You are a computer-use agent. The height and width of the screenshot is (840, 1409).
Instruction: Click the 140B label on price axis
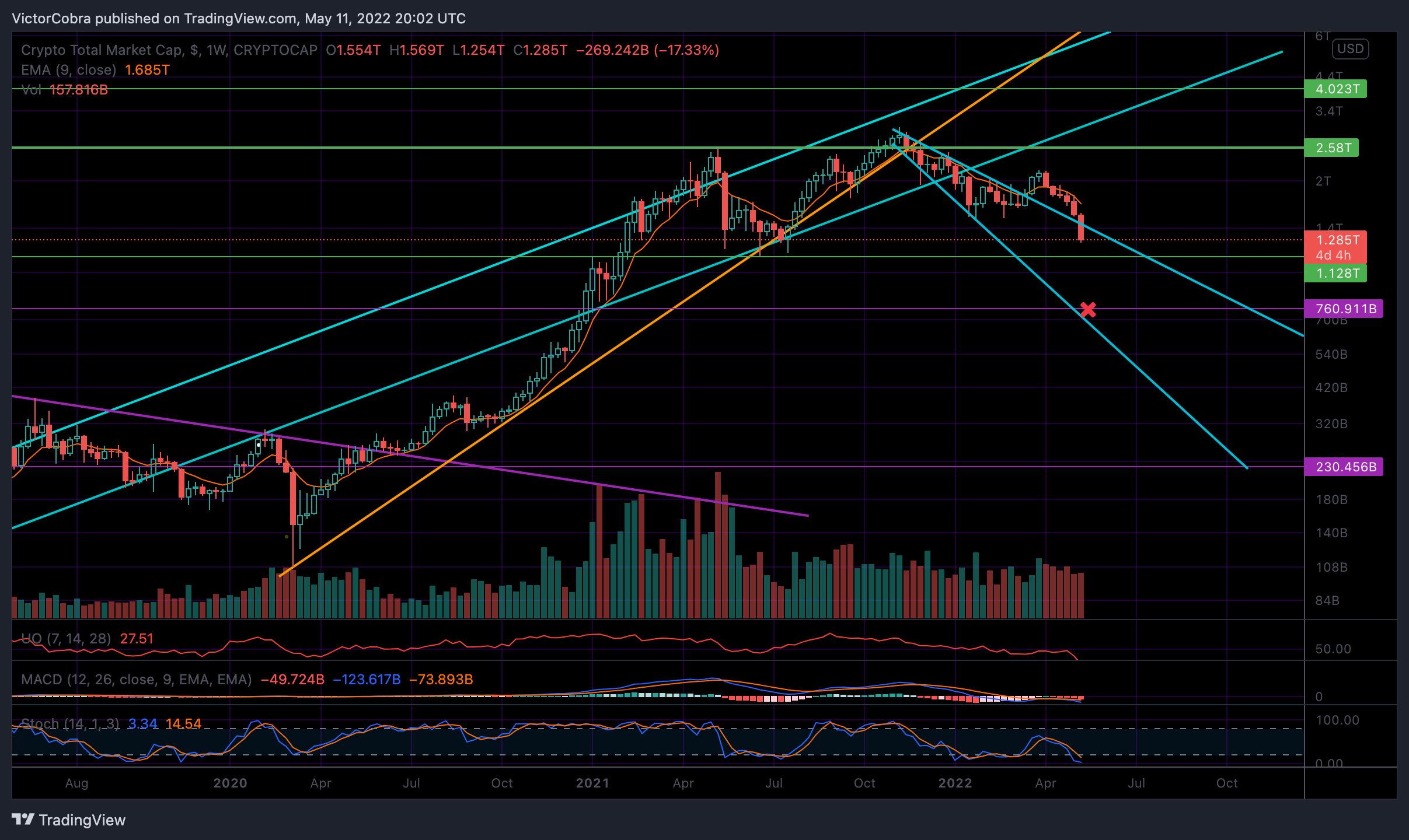(1331, 533)
